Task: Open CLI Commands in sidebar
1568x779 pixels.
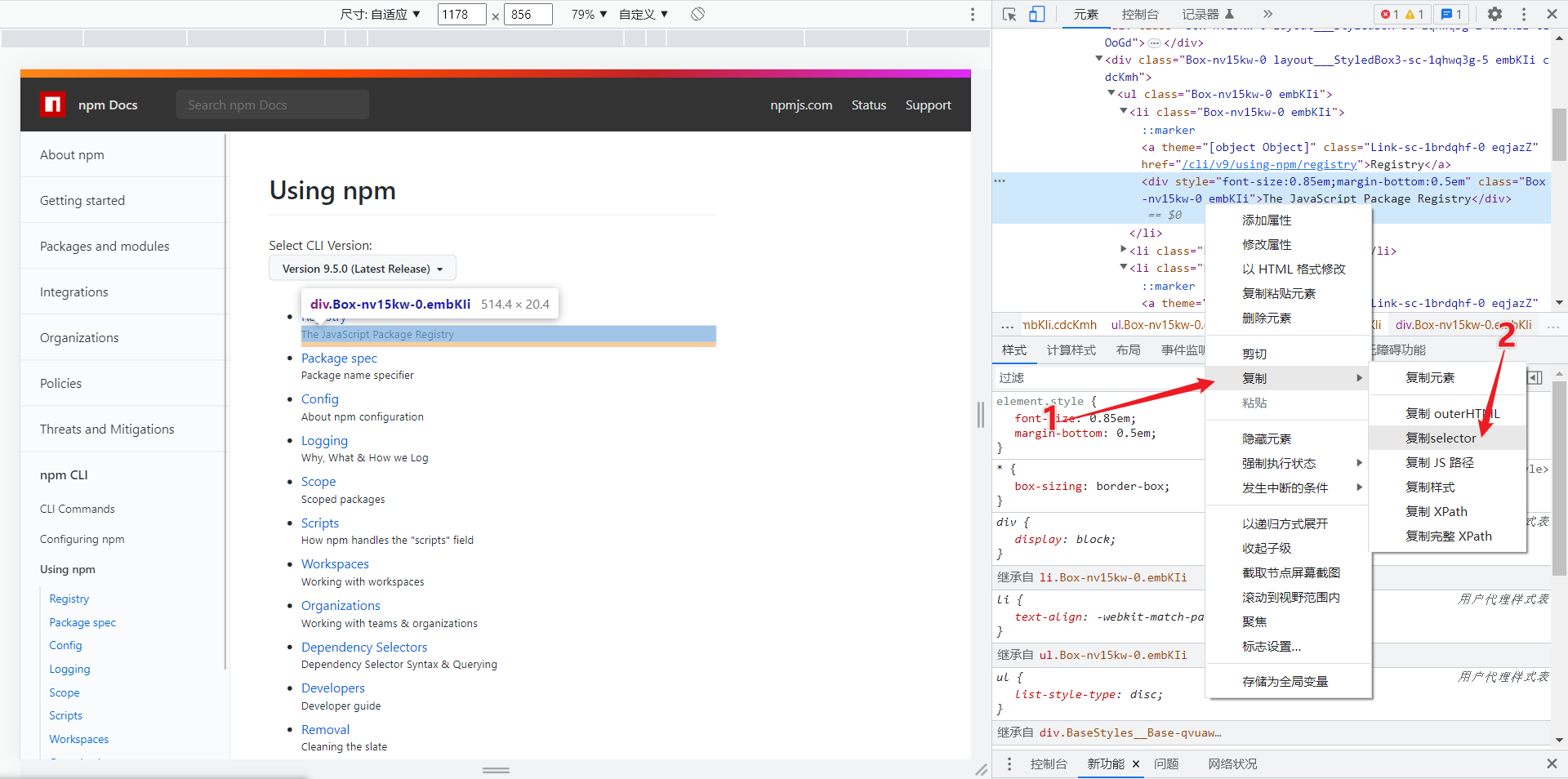Action: 78,509
